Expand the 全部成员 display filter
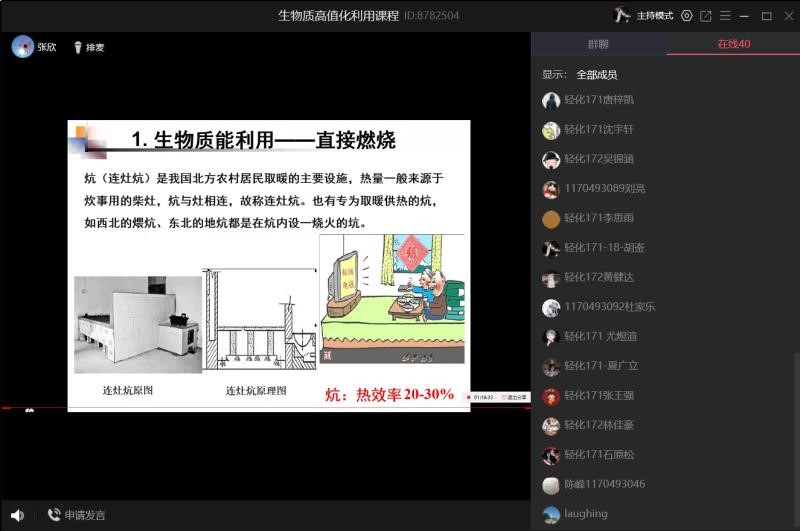Viewport: 800px width, 531px height. (596, 75)
